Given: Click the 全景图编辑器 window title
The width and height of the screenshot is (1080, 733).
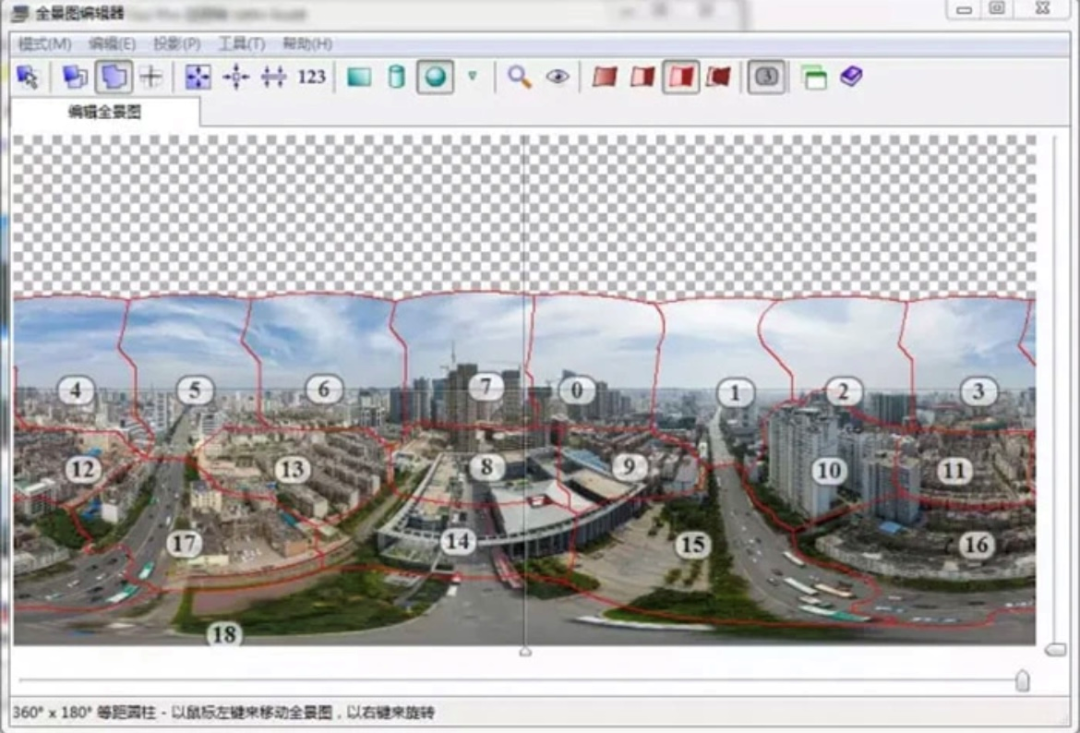Looking at the screenshot, I should click(x=80, y=13).
